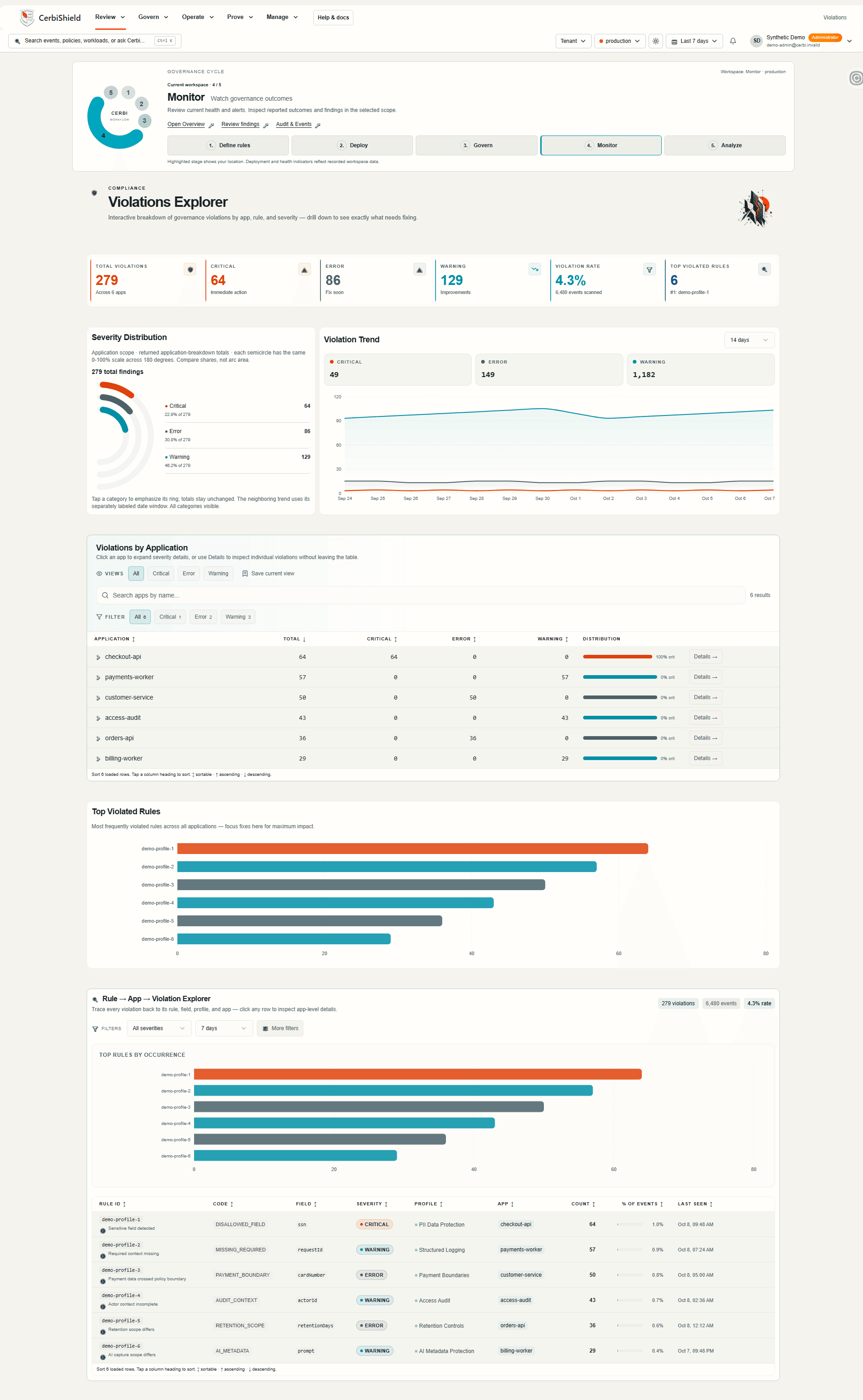This screenshot has height=1400, width=863.
Task: Click the triangle icon in Critical card
Action: coord(304,270)
